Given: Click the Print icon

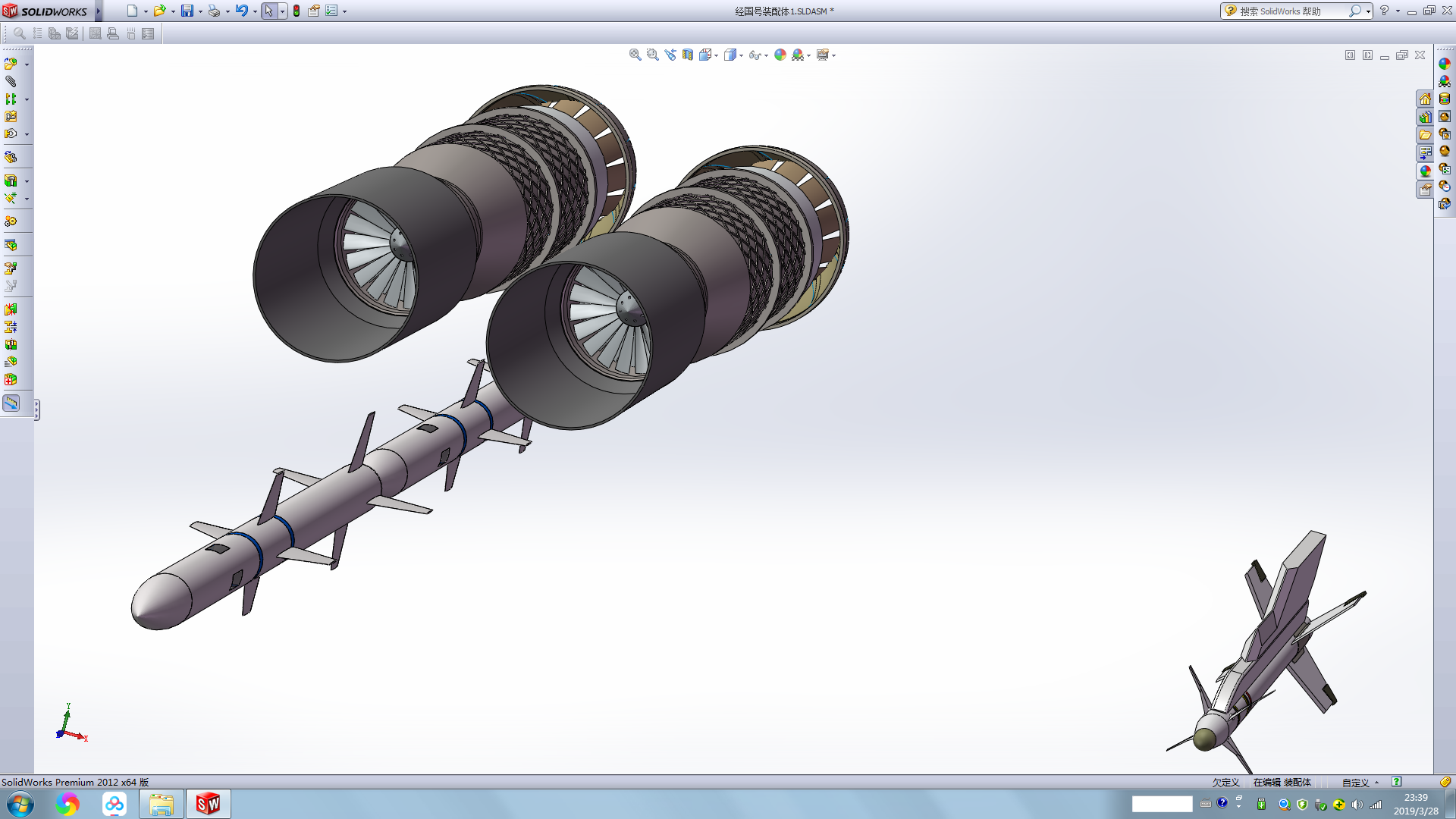Looking at the screenshot, I should tap(214, 11).
